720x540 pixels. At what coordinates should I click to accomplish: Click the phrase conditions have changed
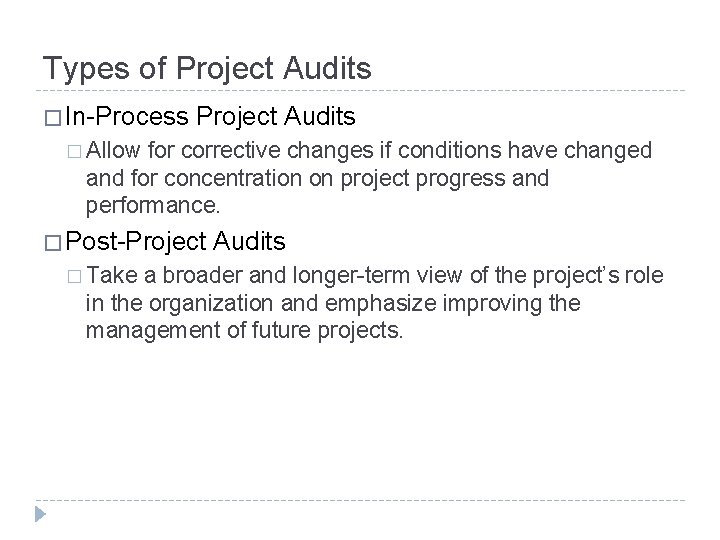[525, 151]
